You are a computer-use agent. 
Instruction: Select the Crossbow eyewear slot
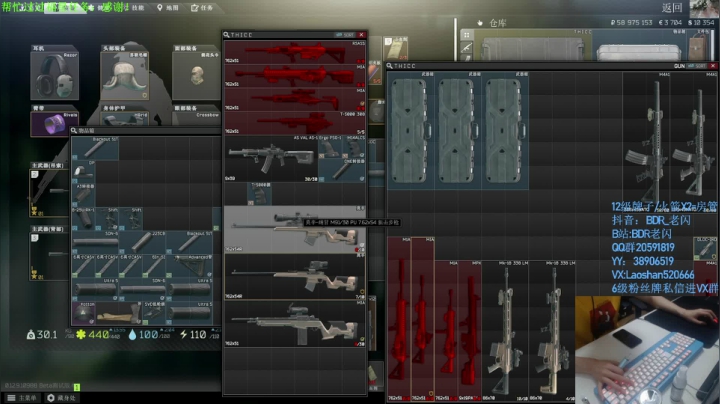click(197, 118)
